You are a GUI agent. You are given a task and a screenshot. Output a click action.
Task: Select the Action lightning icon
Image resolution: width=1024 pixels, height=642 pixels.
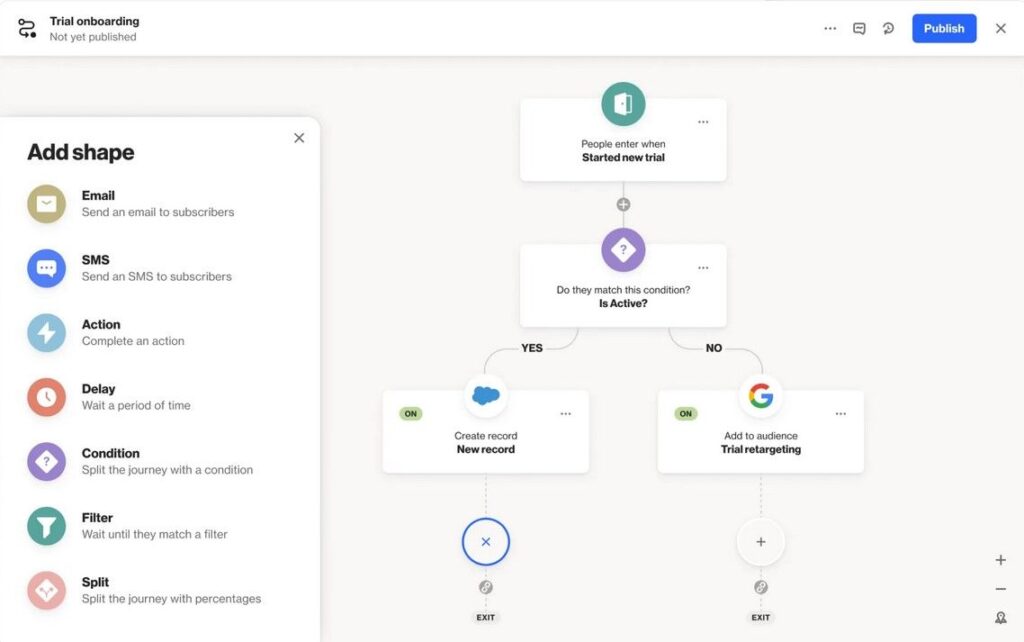point(46,332)
